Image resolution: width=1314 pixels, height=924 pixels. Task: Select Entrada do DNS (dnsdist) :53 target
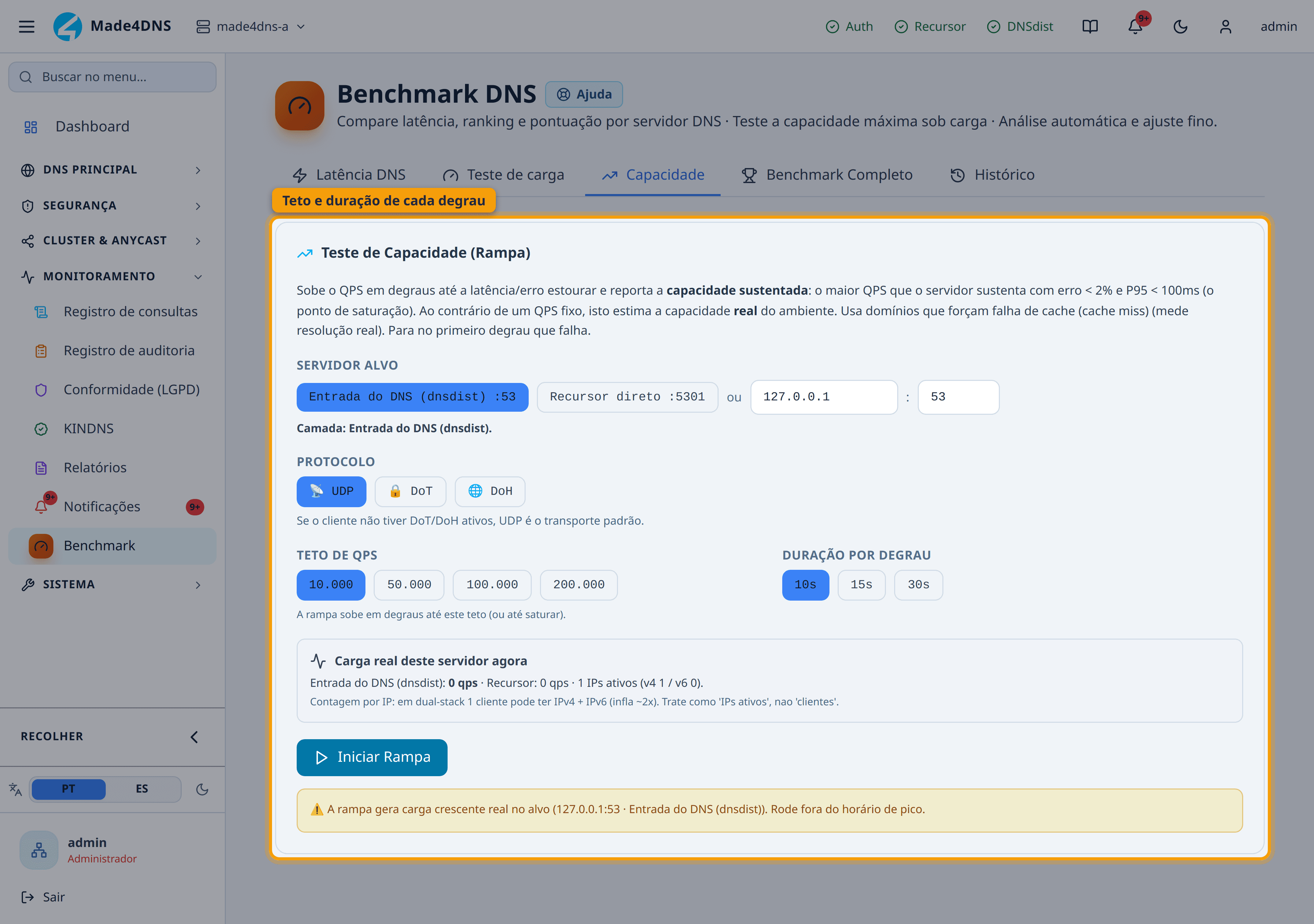(412, 397)
